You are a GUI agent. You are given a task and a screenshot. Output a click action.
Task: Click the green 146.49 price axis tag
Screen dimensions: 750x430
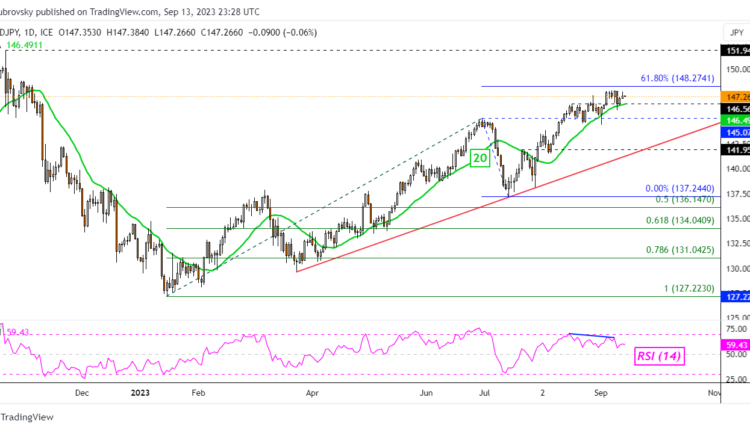click(735, 117)
